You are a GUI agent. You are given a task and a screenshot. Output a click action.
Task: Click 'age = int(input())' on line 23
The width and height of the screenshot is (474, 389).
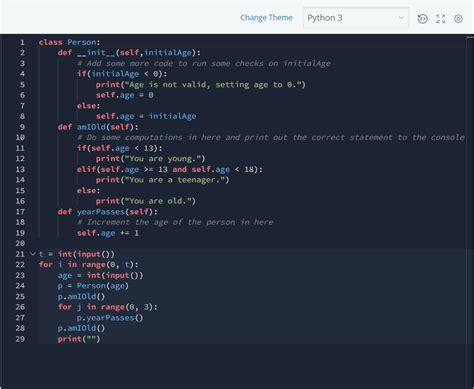point(100,275)
